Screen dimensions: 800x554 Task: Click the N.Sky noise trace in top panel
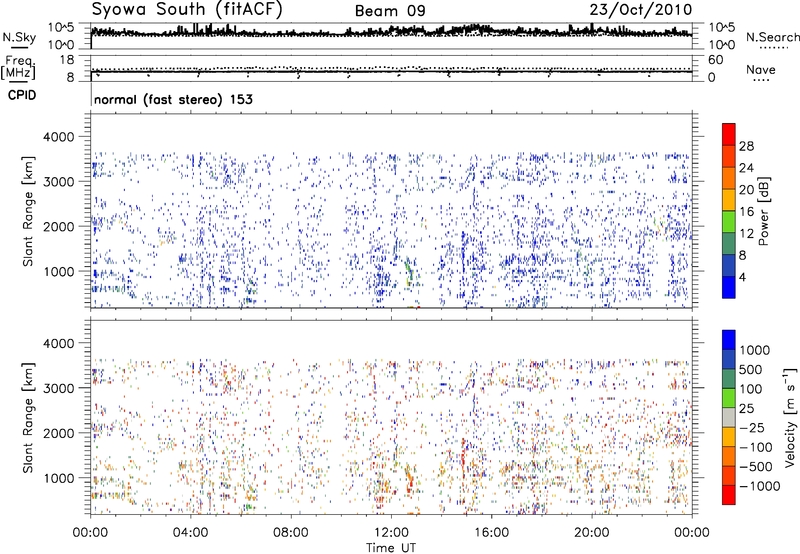391,32
